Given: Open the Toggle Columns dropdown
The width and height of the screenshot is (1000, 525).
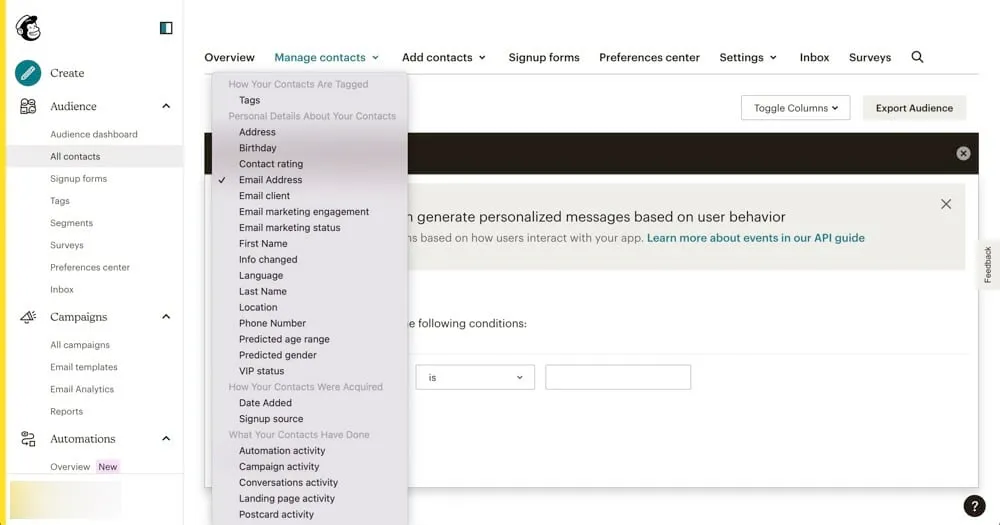Looking at the screenshot, I should [x=795, y=108].
